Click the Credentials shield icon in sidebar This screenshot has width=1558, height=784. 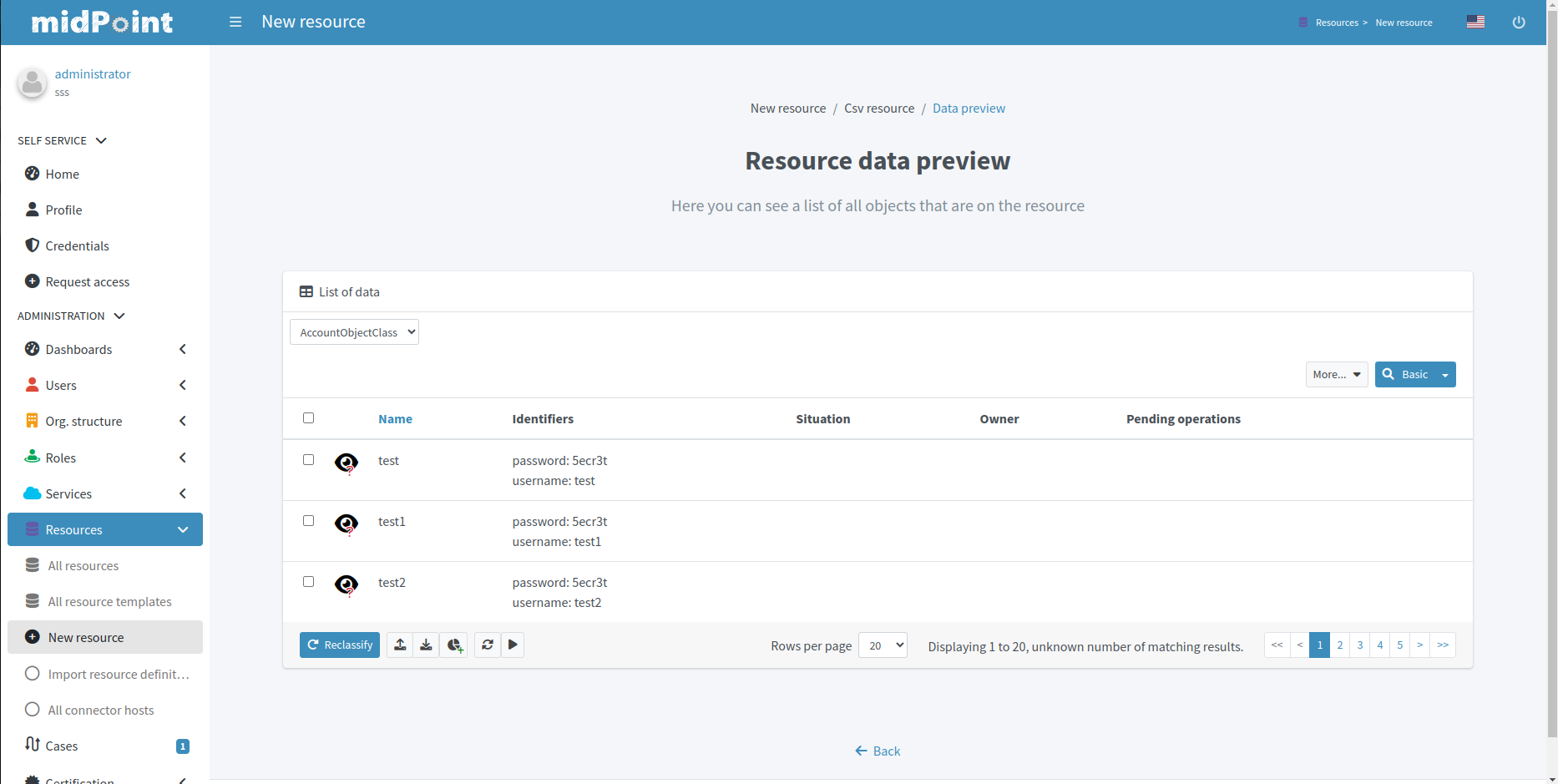(x=32, y=245)
